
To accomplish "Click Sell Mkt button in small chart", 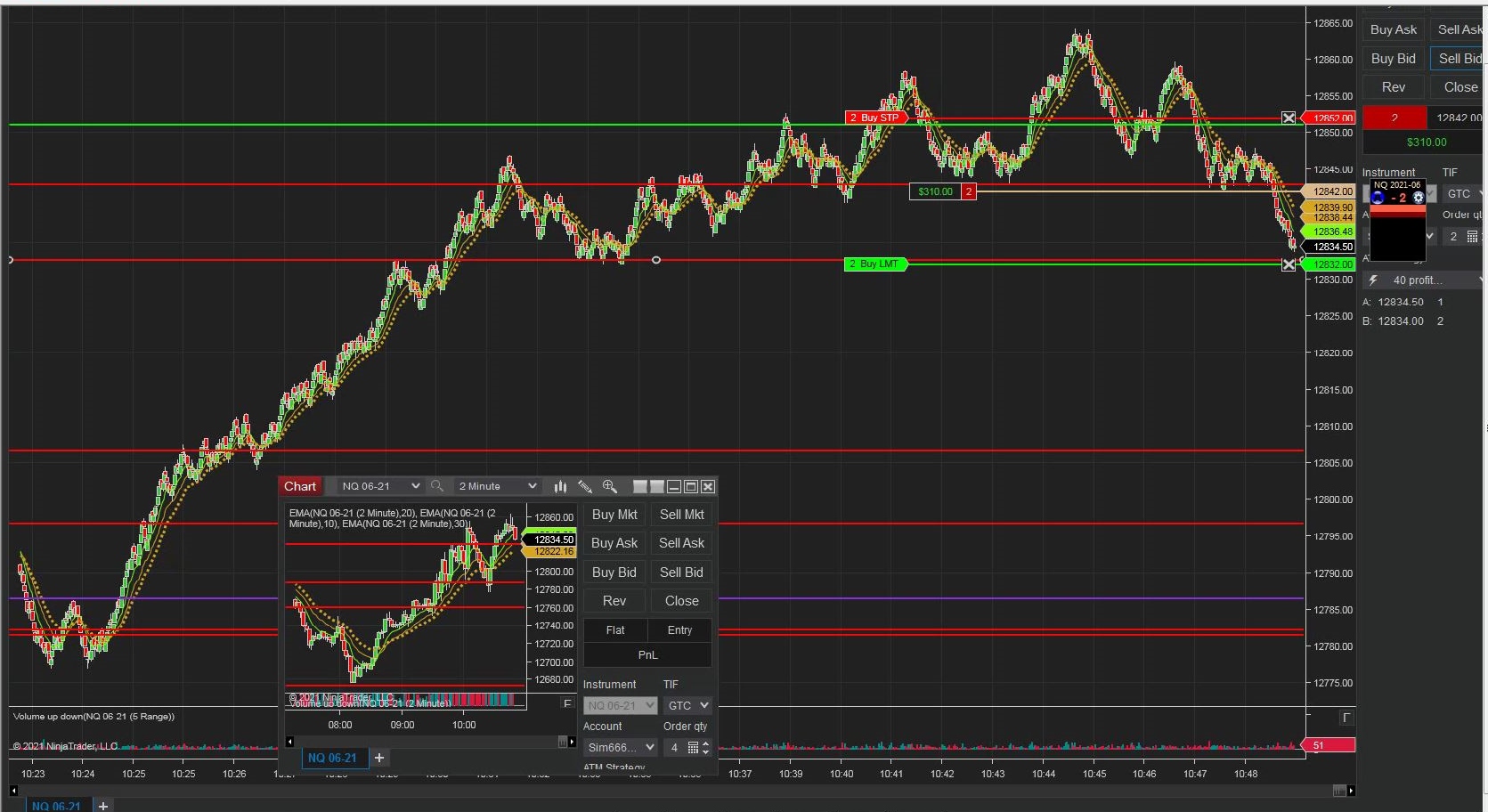I will pyautogui.click(x=681, y=515).
